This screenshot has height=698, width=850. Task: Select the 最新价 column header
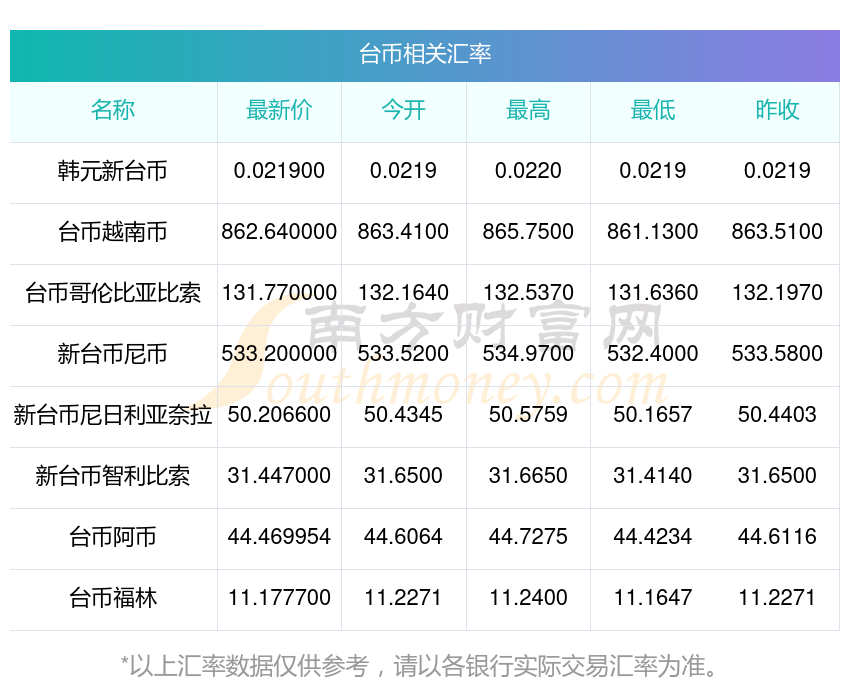coord(279,111)
